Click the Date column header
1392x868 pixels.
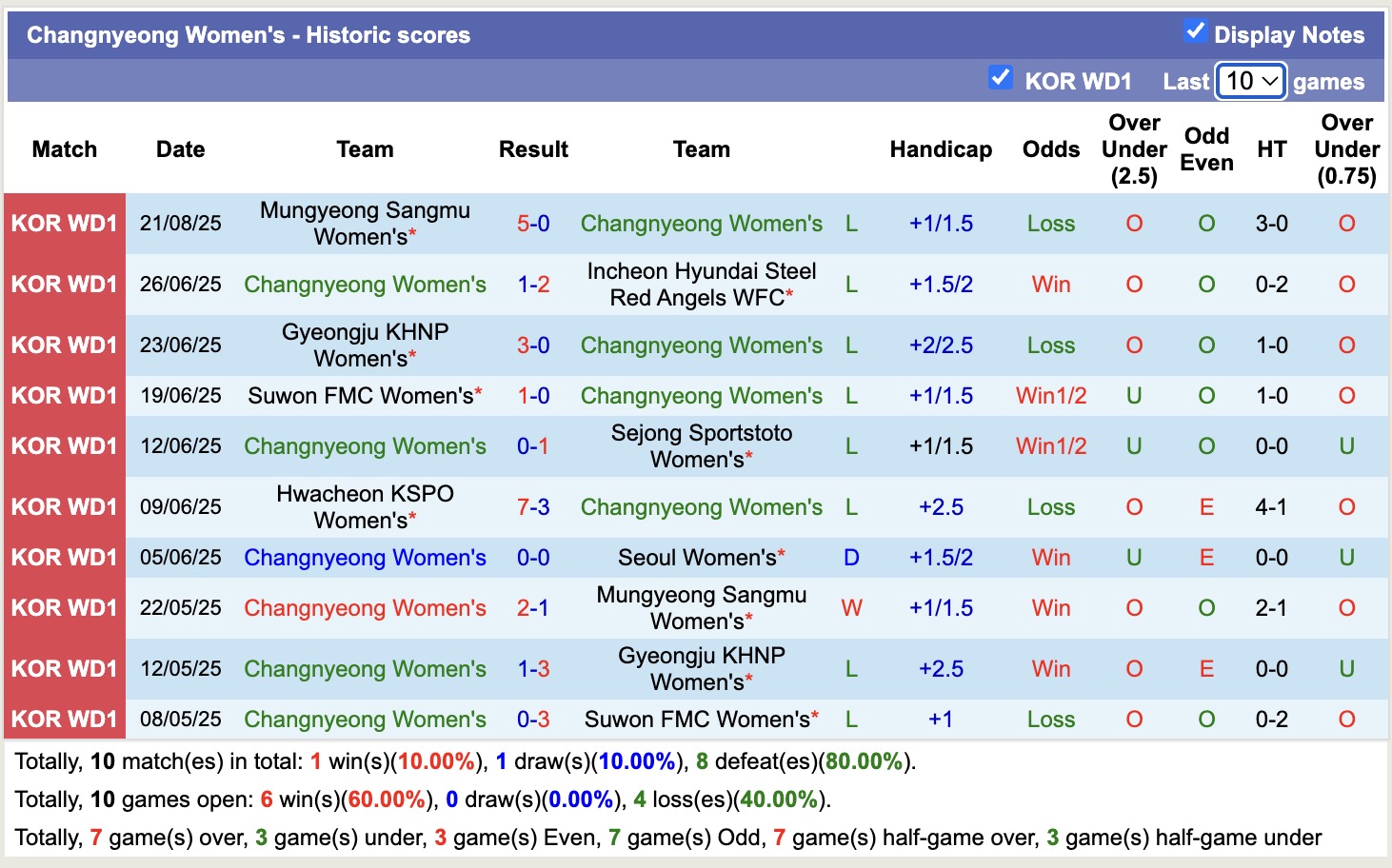180,149
